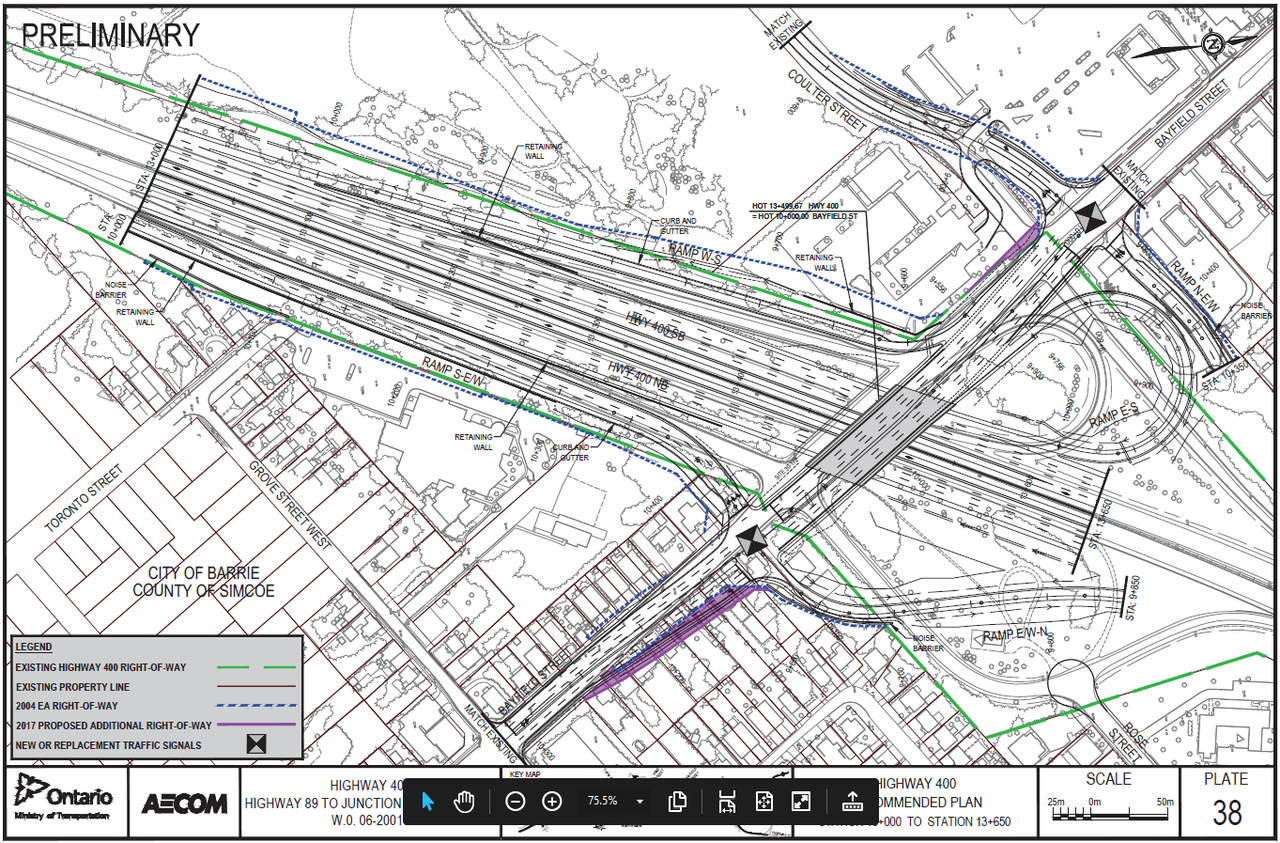The height and width of the screenshot is (843, 1280).
Task: Activate the hand pan tool
Action: pos(464,801)
